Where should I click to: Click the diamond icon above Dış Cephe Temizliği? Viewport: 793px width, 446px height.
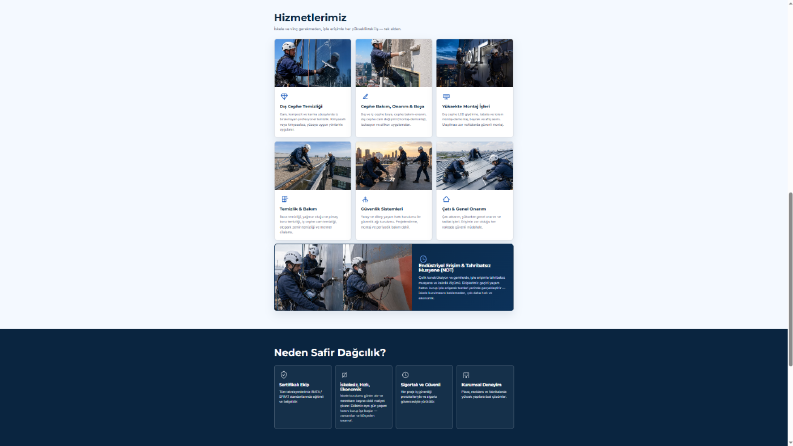284,96
